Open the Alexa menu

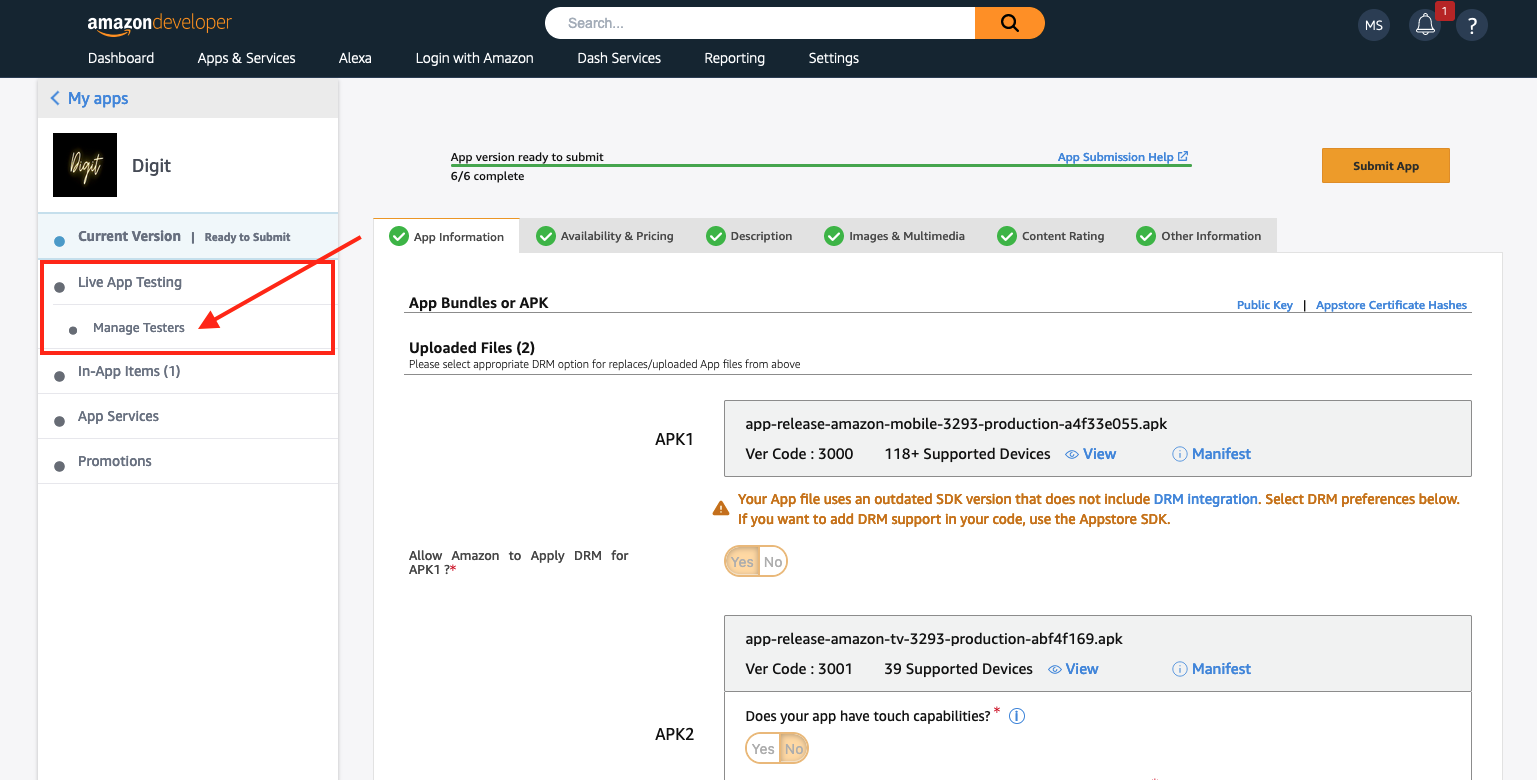pyautogui.click(x=355, y=58)
